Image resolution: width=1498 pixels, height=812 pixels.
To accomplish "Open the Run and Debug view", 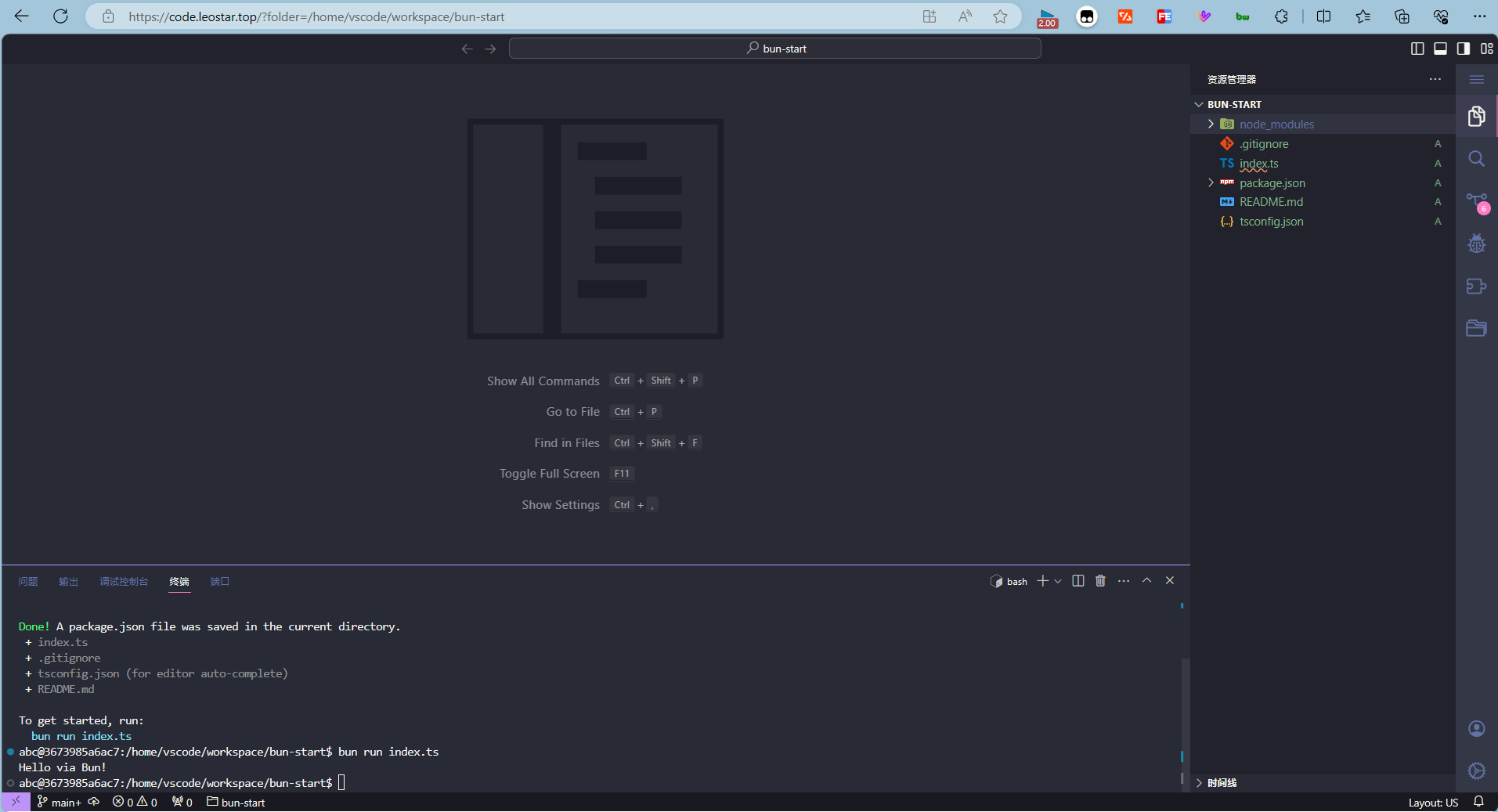I will [x=1476, y=244].
